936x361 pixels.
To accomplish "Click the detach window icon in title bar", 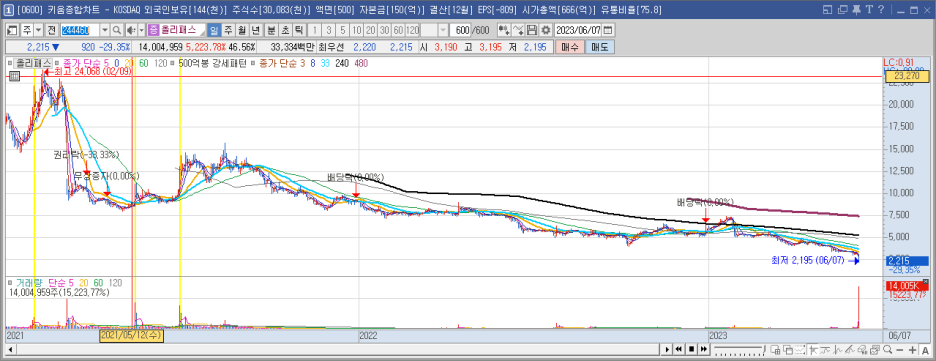I will click(827, 10).
